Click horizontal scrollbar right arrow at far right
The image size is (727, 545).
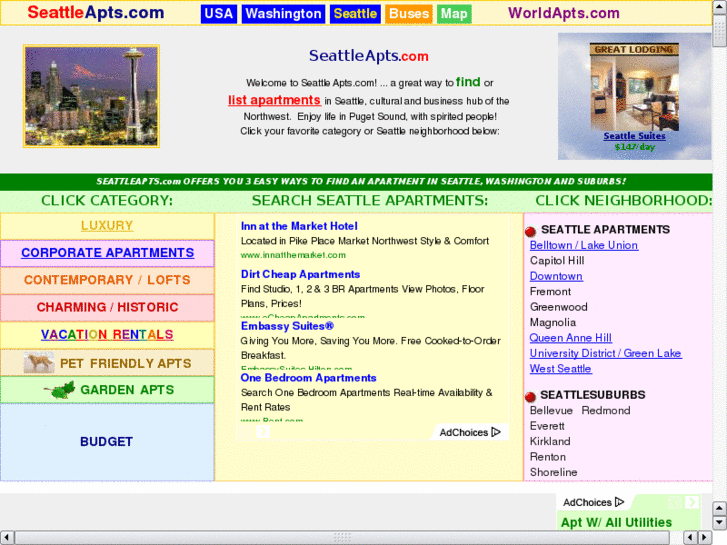point(705,538)
